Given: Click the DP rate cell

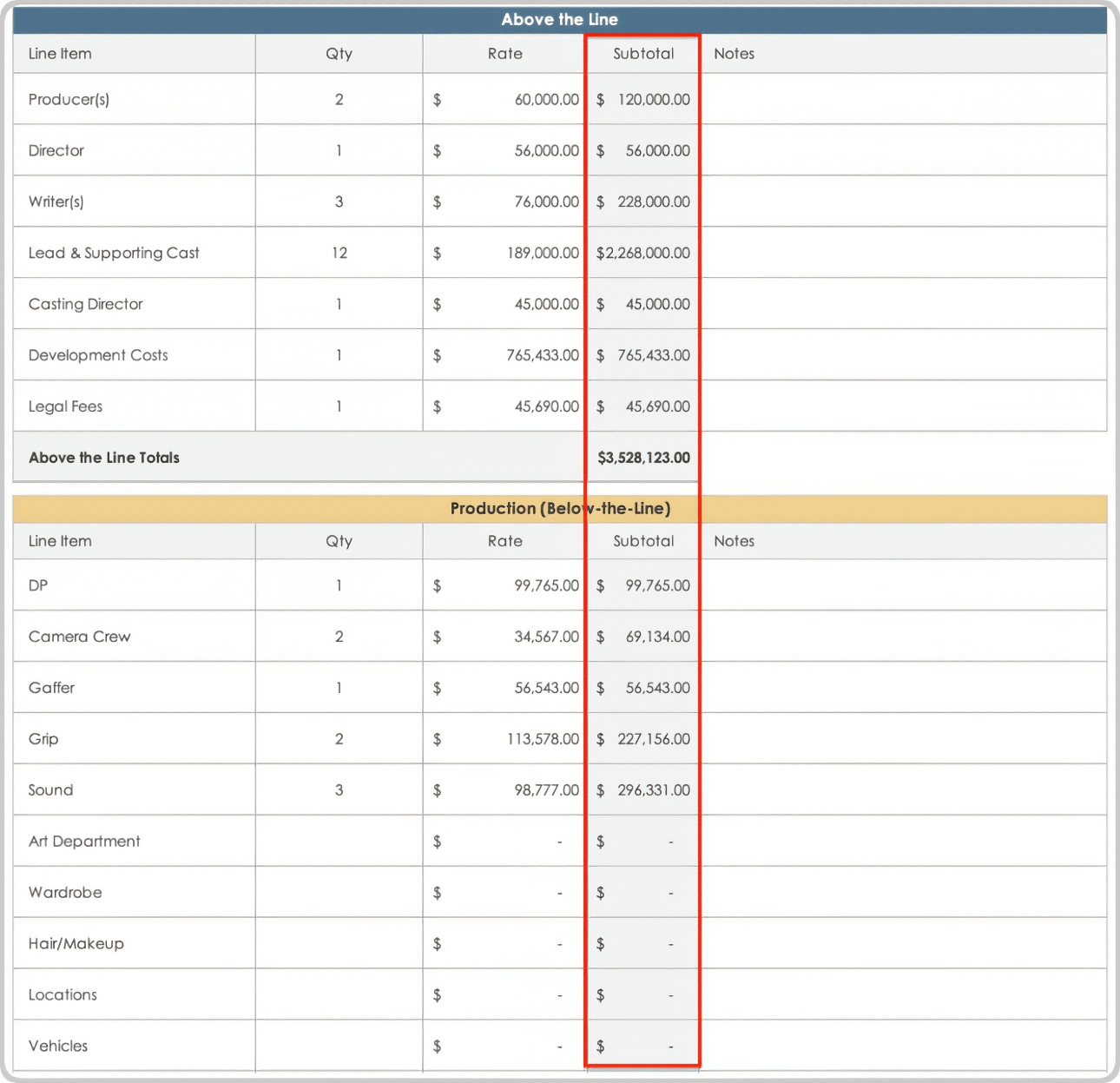Looking at the screenshot, I should [505, 585].
